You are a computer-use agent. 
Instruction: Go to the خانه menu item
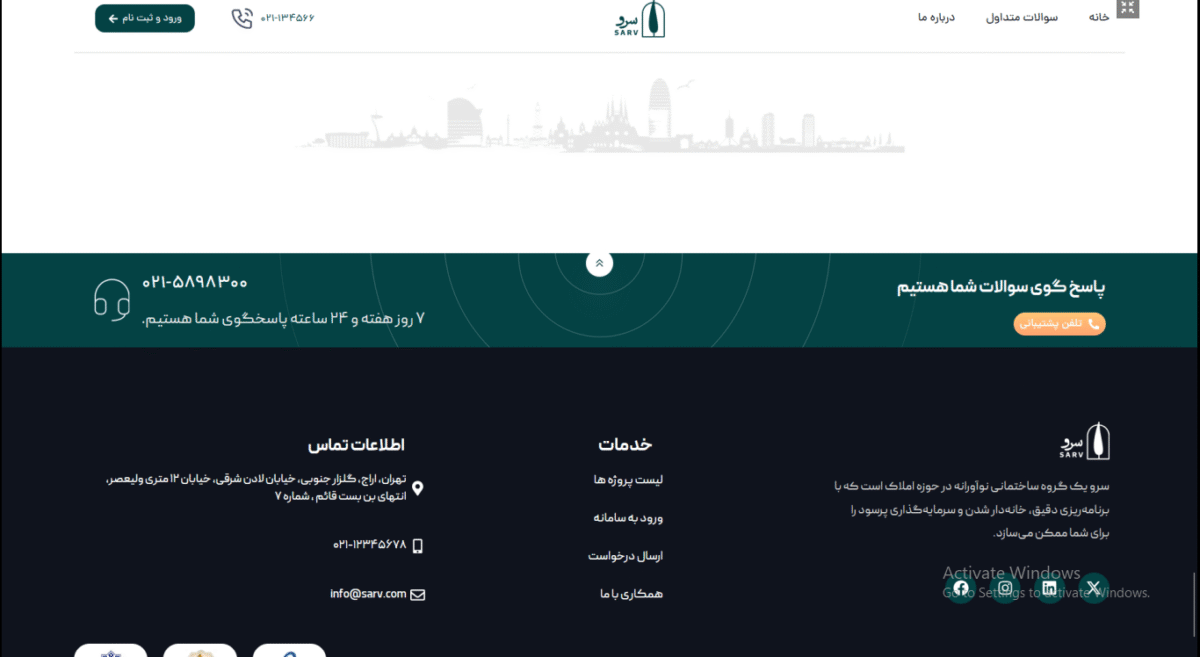(1099, 17)
